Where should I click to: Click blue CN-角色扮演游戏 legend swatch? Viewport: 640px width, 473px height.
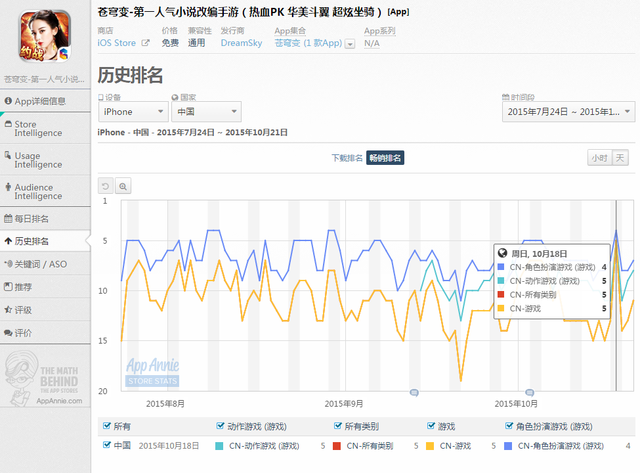[x=508, y=446]
